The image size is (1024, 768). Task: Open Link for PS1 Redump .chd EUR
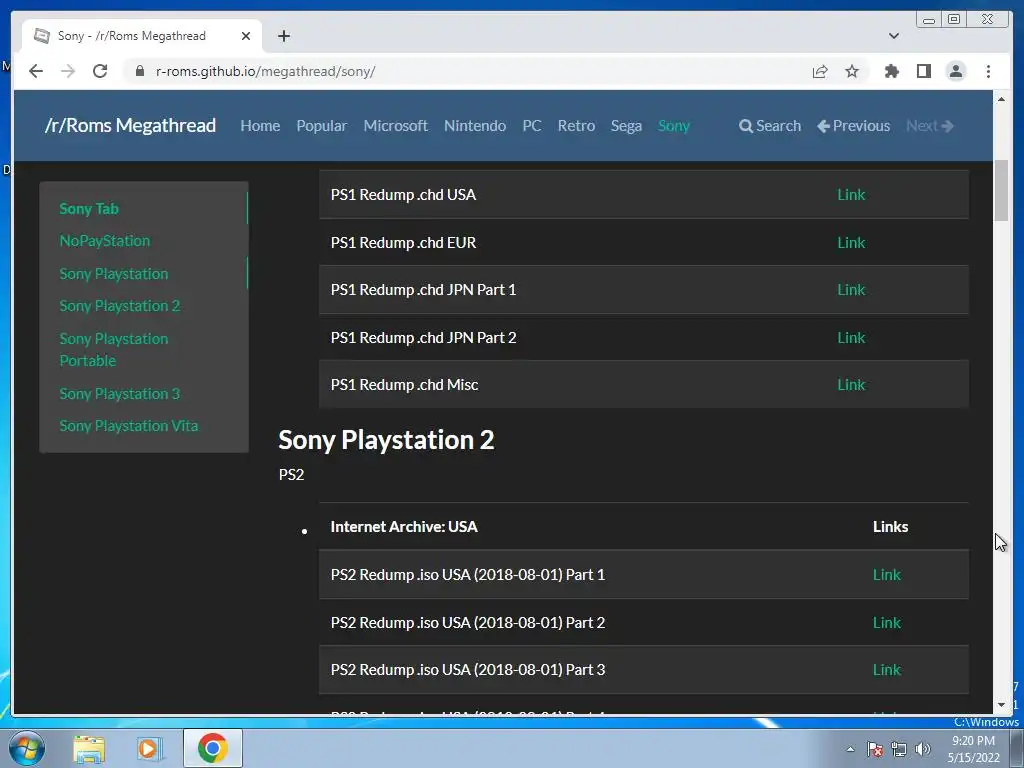(x=851, y=242)
